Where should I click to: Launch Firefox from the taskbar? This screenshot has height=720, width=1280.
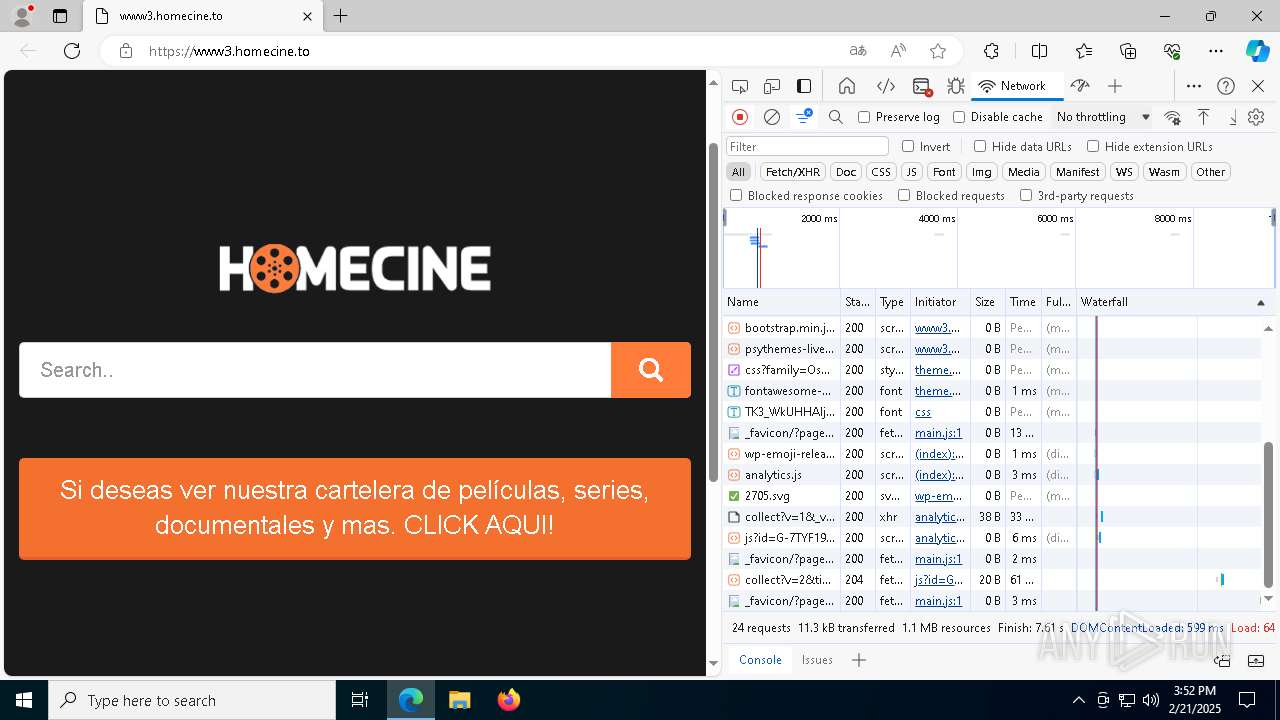(509, 700)
